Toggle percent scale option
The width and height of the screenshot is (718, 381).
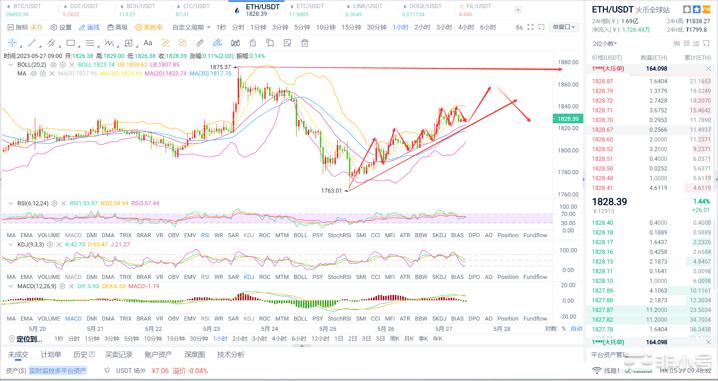tap(563, 328)
